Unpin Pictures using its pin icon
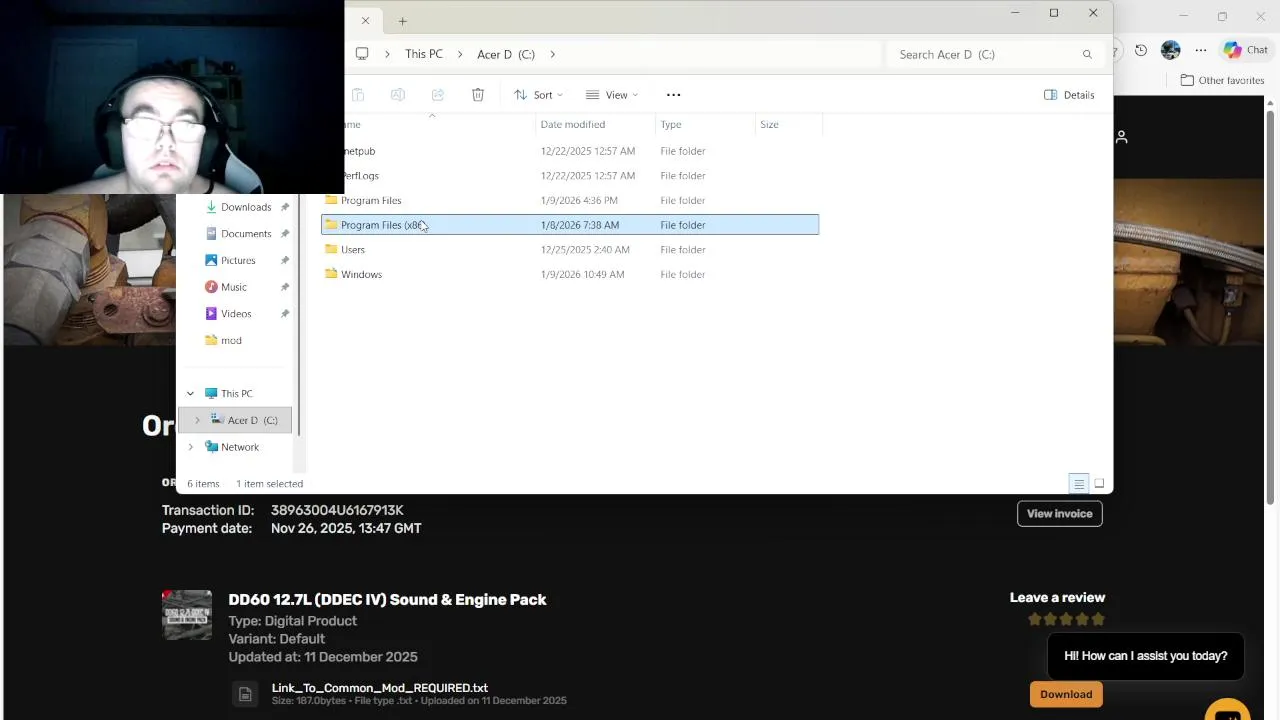 pos(285,260)
